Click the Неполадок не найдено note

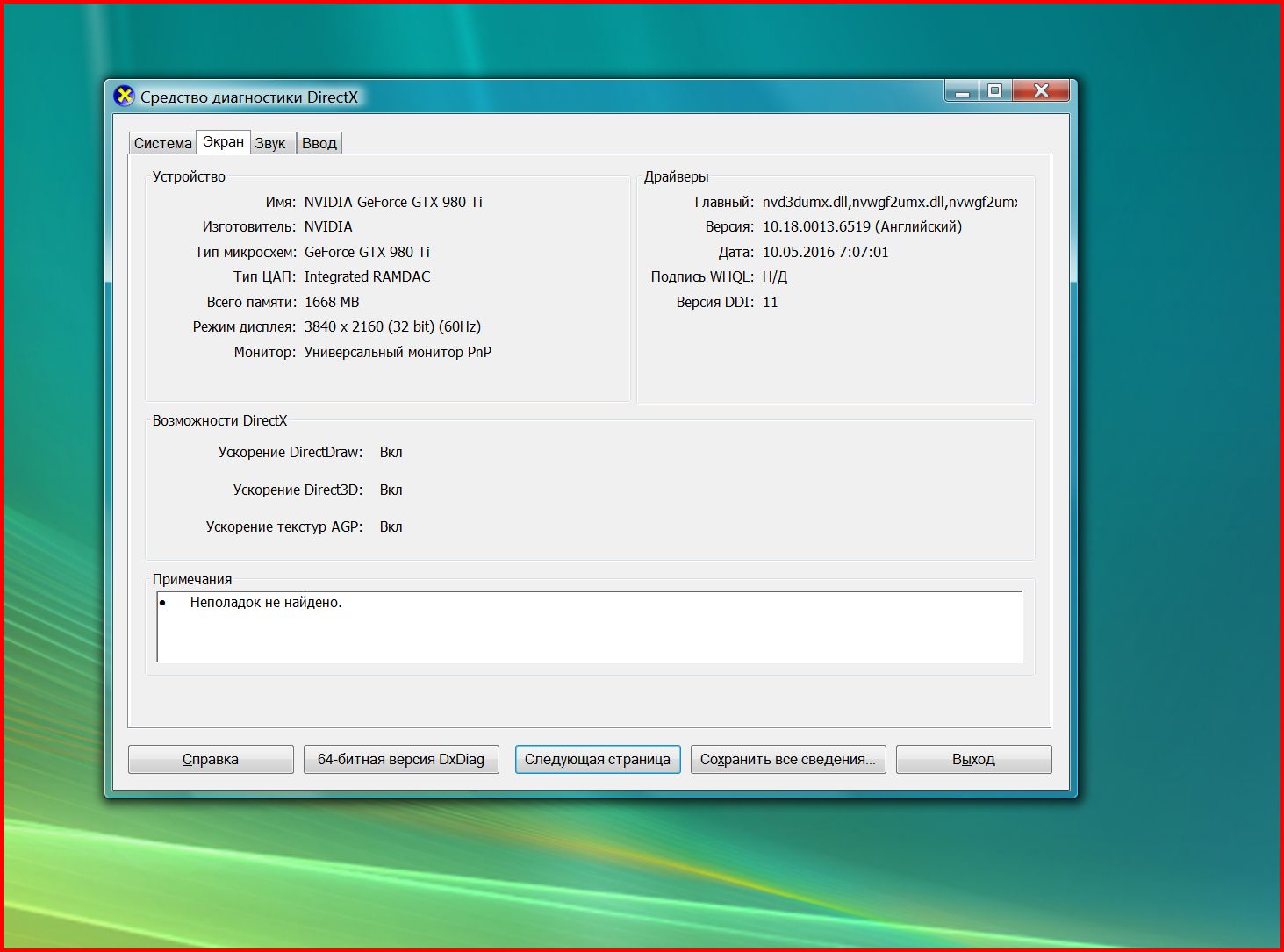pyautogui.click(x=266, y=603)
